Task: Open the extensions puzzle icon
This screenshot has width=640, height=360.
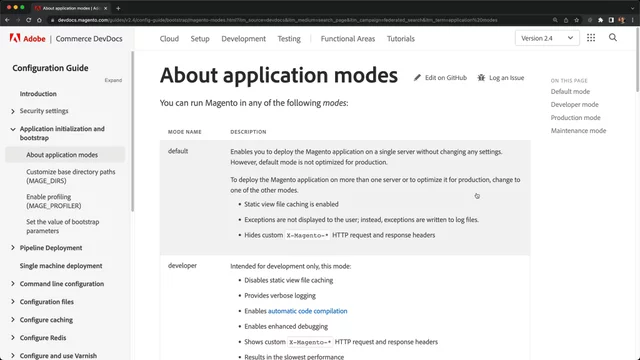Action: (600, 20)
